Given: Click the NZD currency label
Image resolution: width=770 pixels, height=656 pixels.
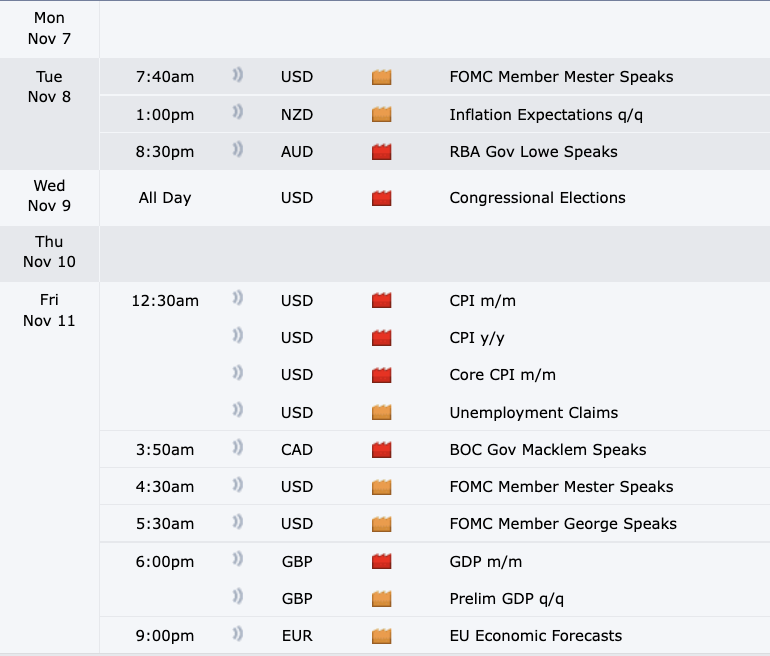Looking at the screenshot, I should point(297,114).
